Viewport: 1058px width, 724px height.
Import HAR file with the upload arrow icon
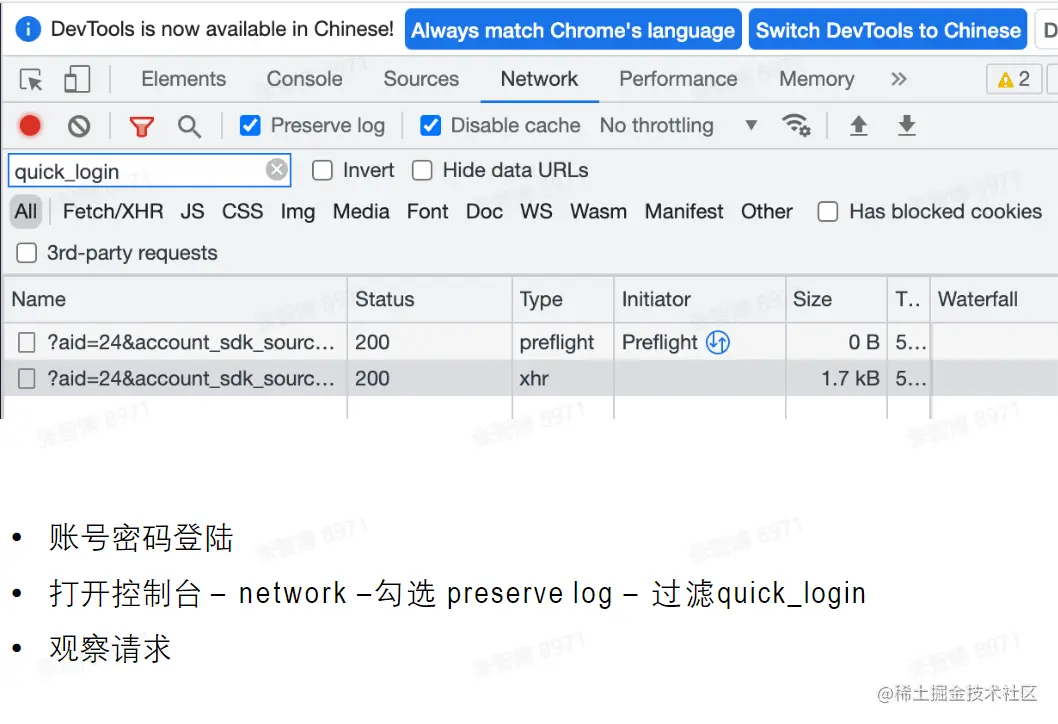[x=858, y=126]
